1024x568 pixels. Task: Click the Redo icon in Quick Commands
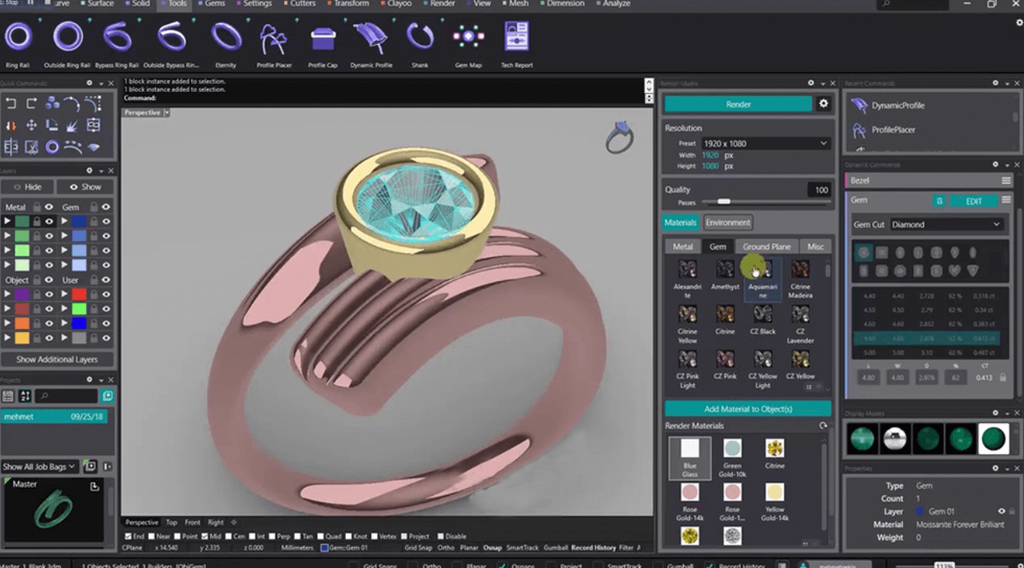[31, 104]
